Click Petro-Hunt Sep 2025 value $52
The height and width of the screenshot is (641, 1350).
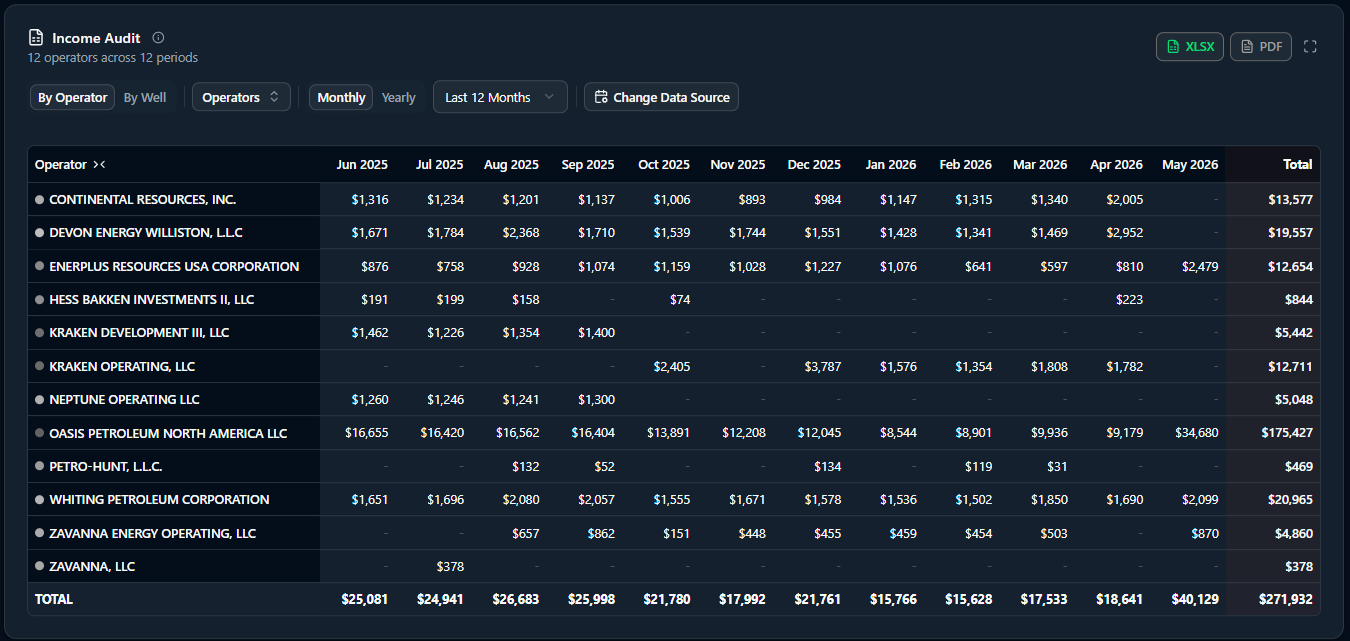[x=604, y=466]
